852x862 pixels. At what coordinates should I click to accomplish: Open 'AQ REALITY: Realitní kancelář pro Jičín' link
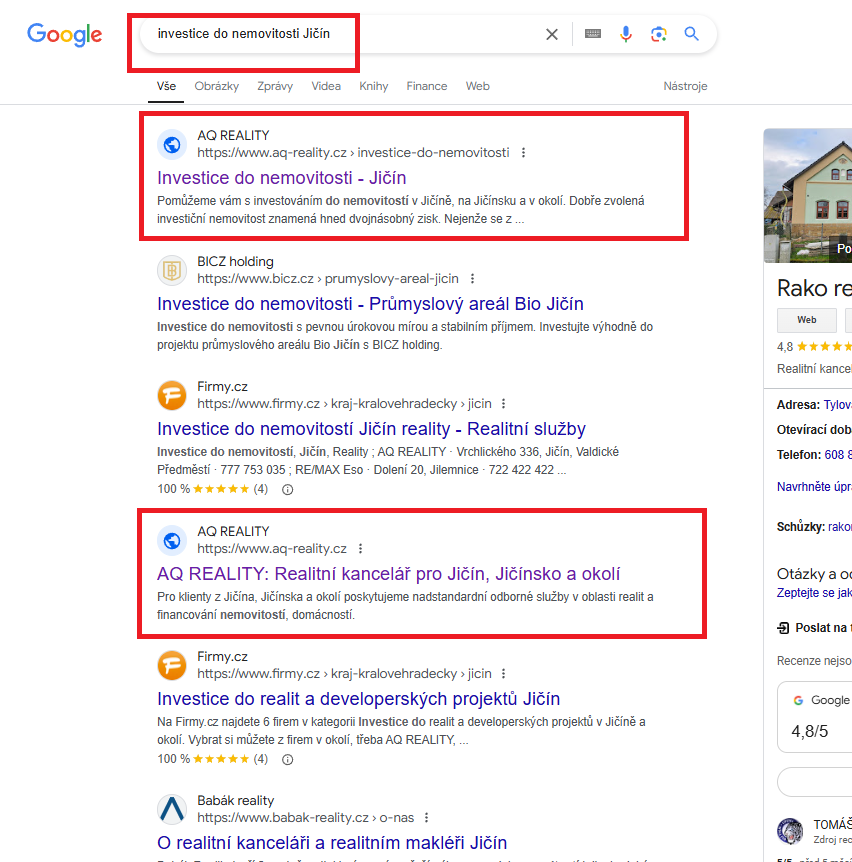388,573
